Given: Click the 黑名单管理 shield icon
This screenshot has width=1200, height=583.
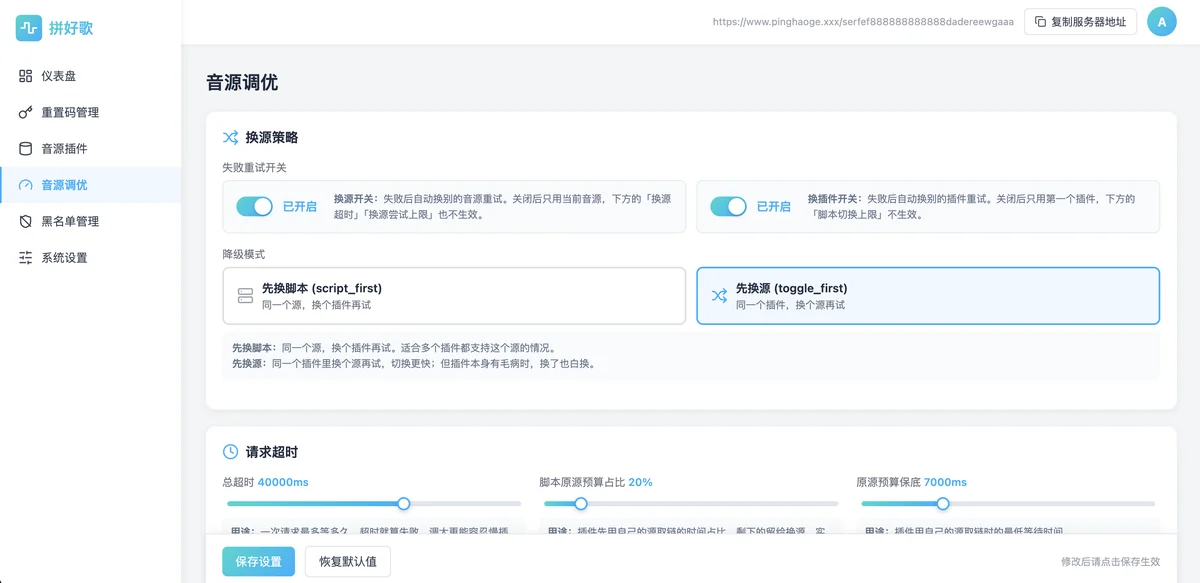Looking at the screenshot, I should point(26,221).
